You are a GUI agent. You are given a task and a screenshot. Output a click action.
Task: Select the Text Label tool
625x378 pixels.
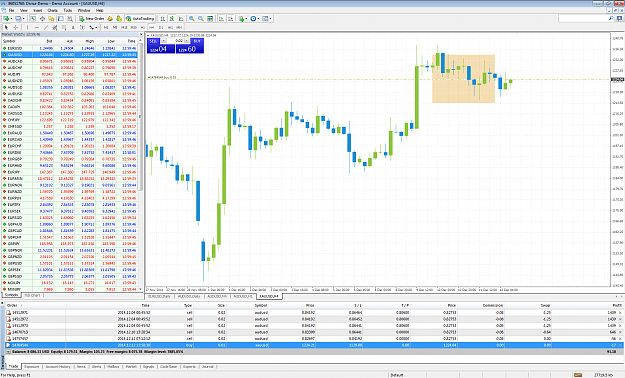82,28
